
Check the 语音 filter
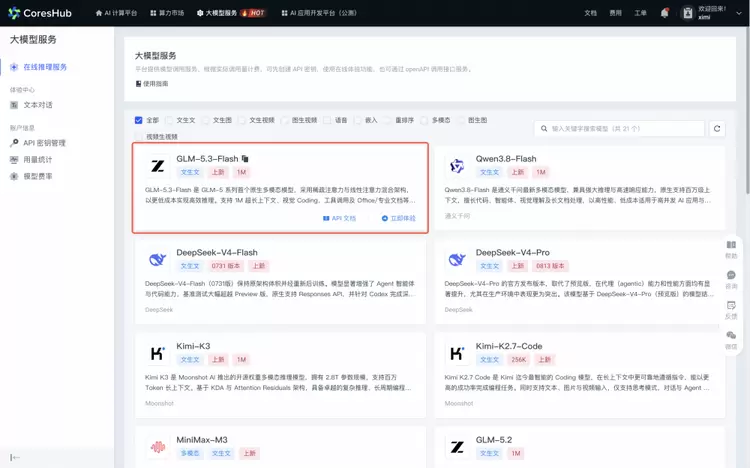point(327,120)
